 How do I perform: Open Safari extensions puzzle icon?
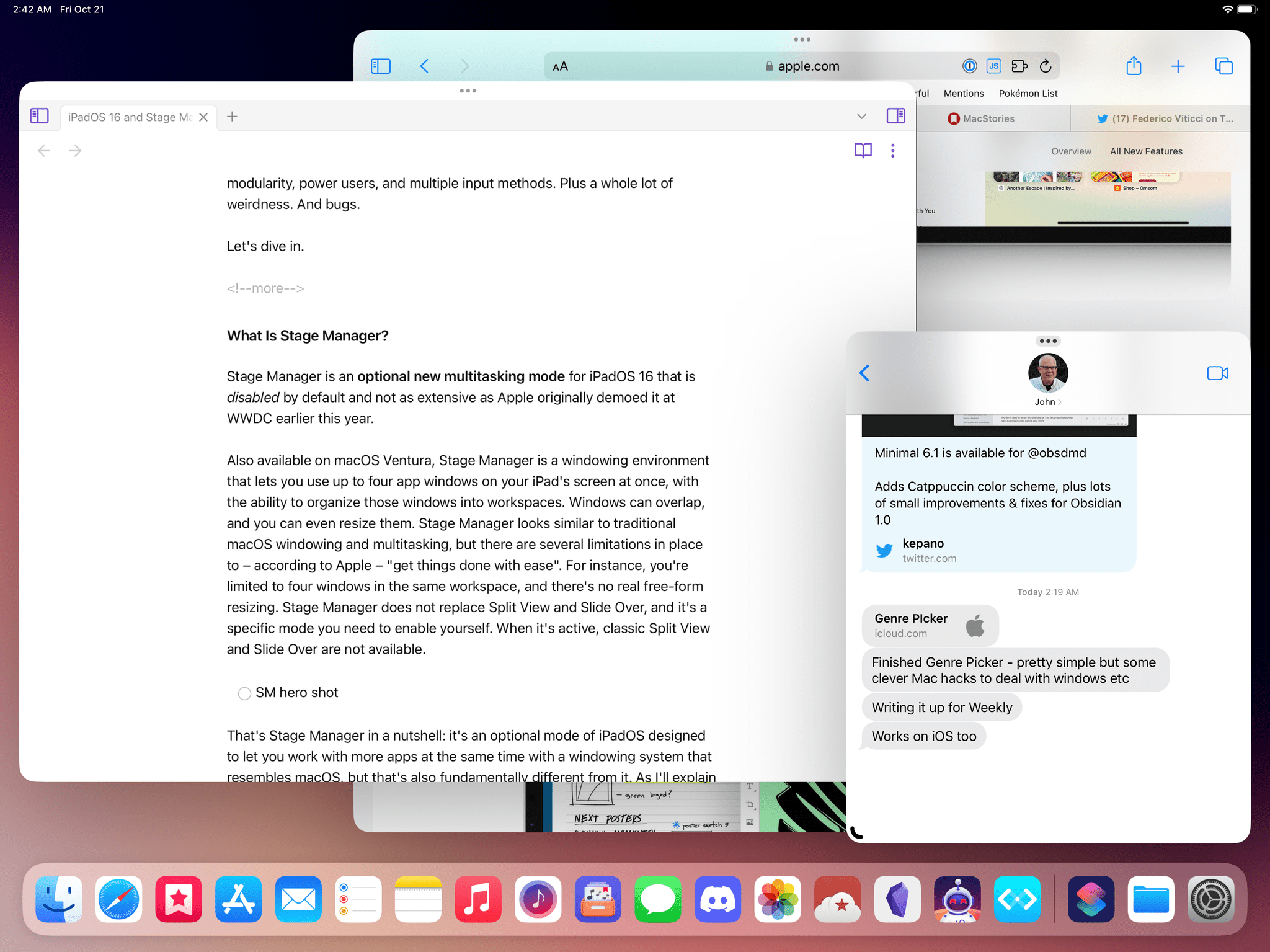coord(1019,66)
